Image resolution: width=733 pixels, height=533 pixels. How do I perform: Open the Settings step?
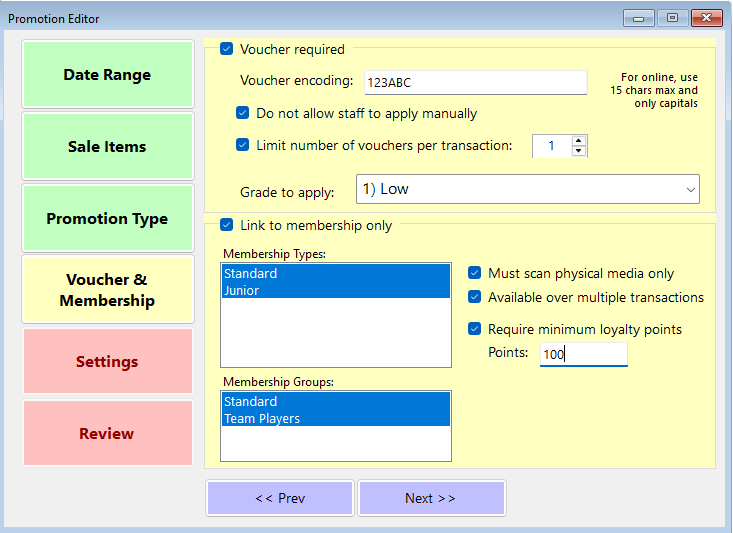(107, 362)
